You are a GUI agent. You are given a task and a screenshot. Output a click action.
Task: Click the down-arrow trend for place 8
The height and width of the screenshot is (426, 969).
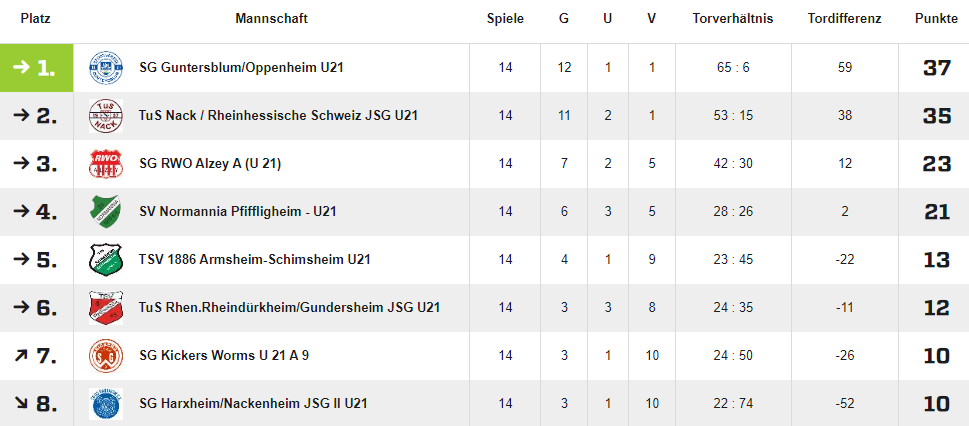tap(20, 403)
